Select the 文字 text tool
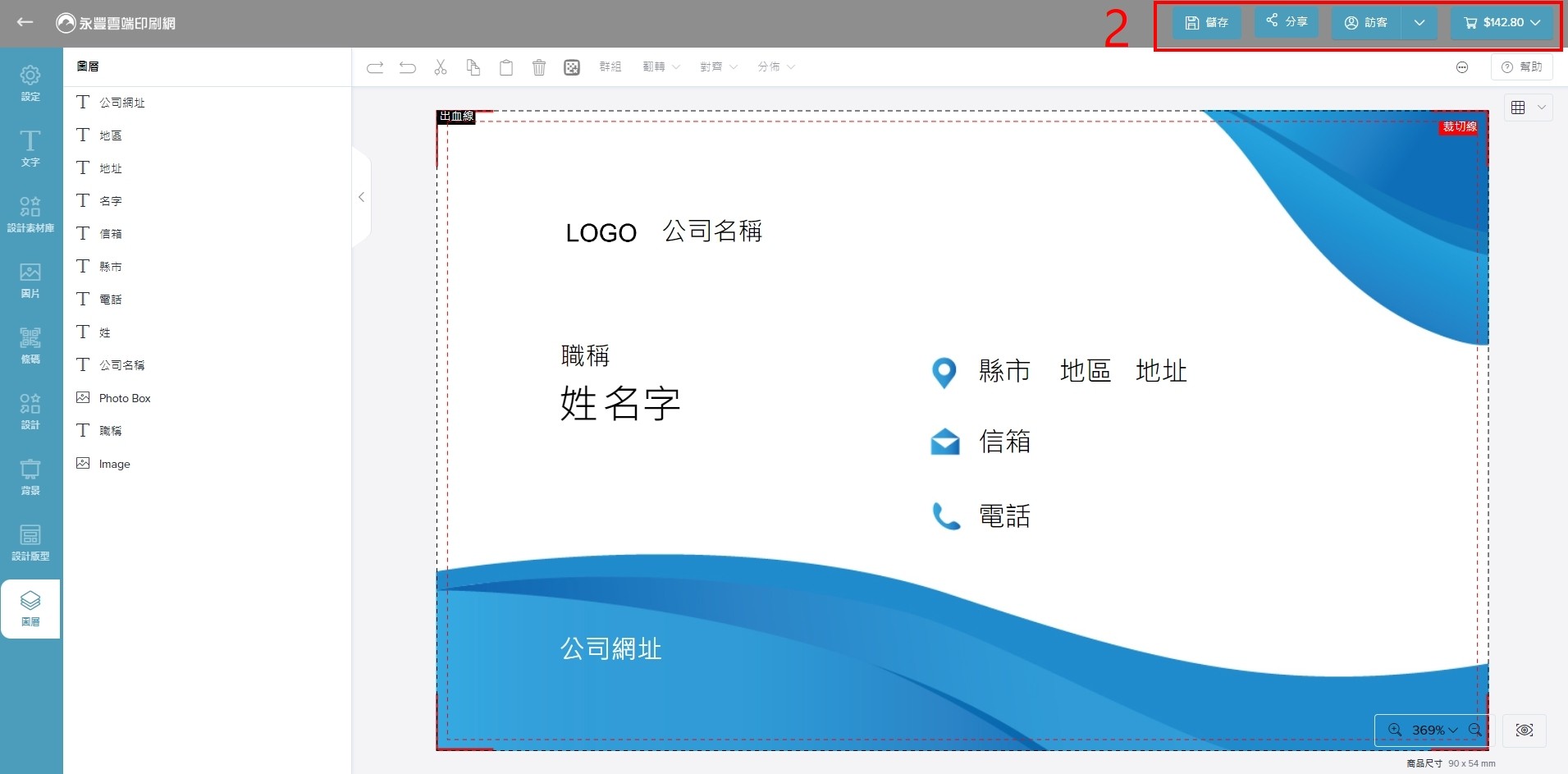1568x774 pixels. click(30, 149)
